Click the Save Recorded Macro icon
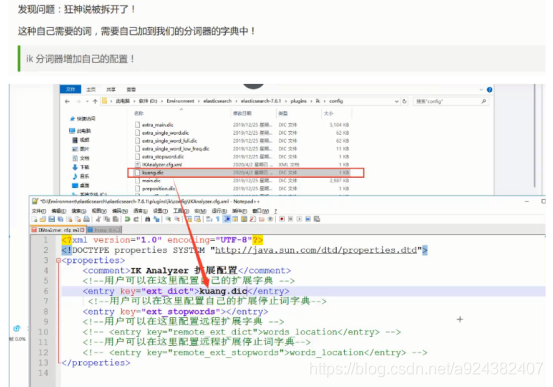 tap(317, 219)
